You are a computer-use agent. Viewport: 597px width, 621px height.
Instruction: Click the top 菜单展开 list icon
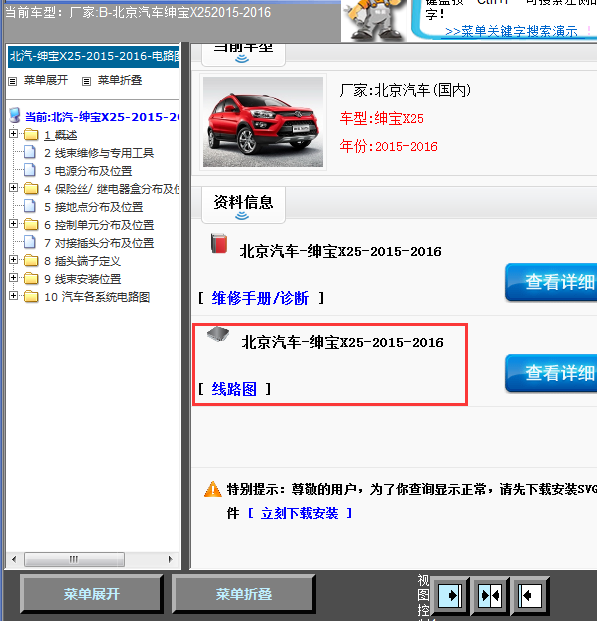pyautogui.click(x=13, y=82)
